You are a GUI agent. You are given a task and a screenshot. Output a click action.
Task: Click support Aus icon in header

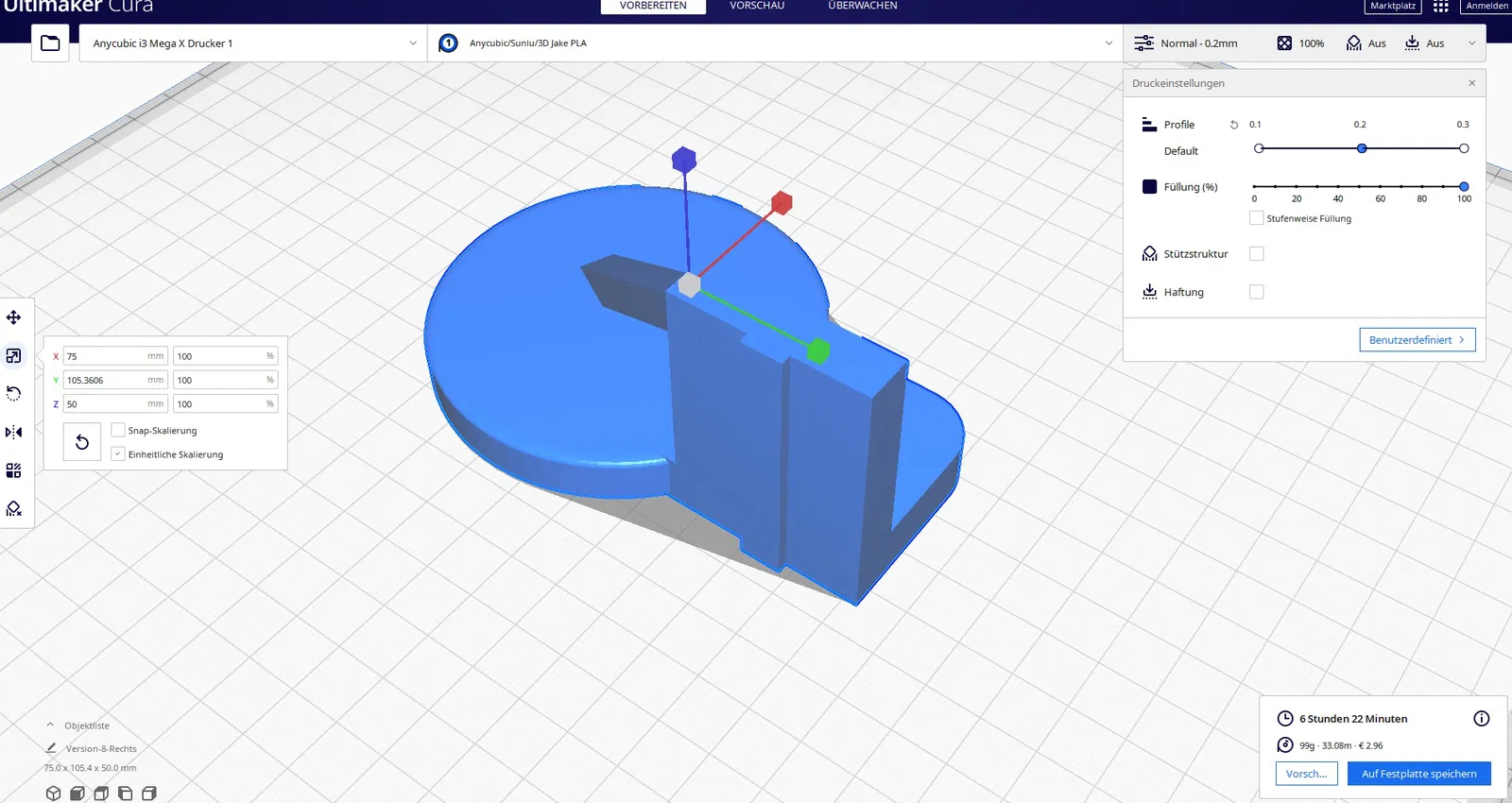pyautogui.click(x=1354, y=43)
